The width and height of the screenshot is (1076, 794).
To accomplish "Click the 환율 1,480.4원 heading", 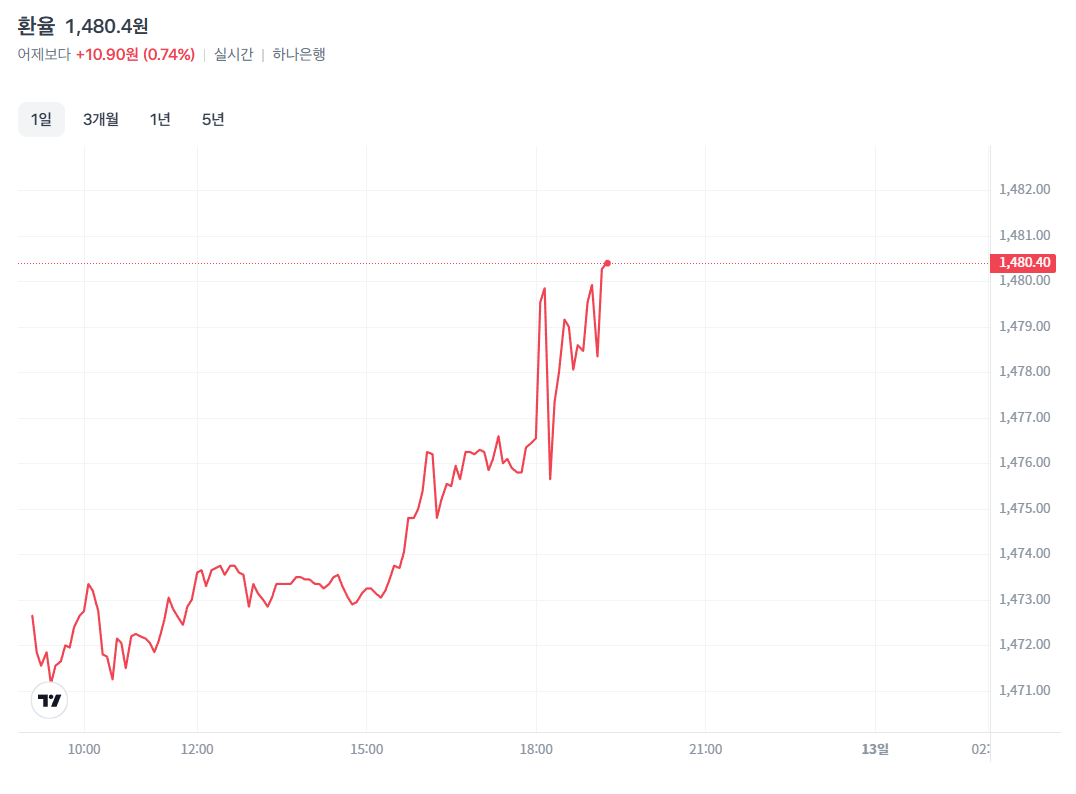I will (83, 26).
